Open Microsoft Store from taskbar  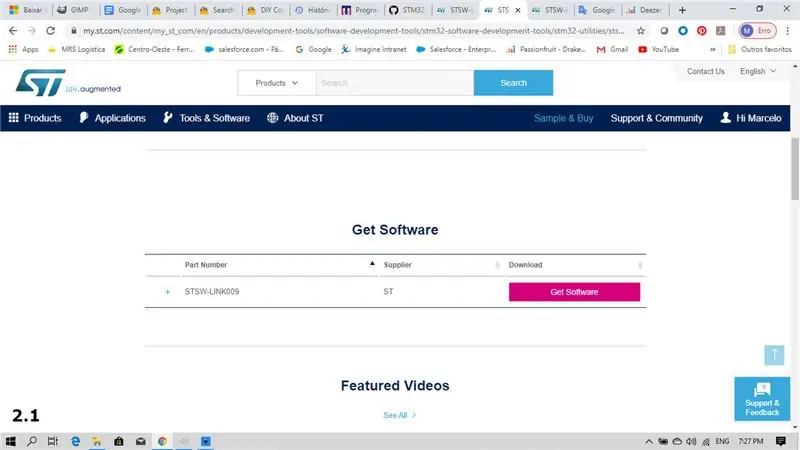(119, 441)
